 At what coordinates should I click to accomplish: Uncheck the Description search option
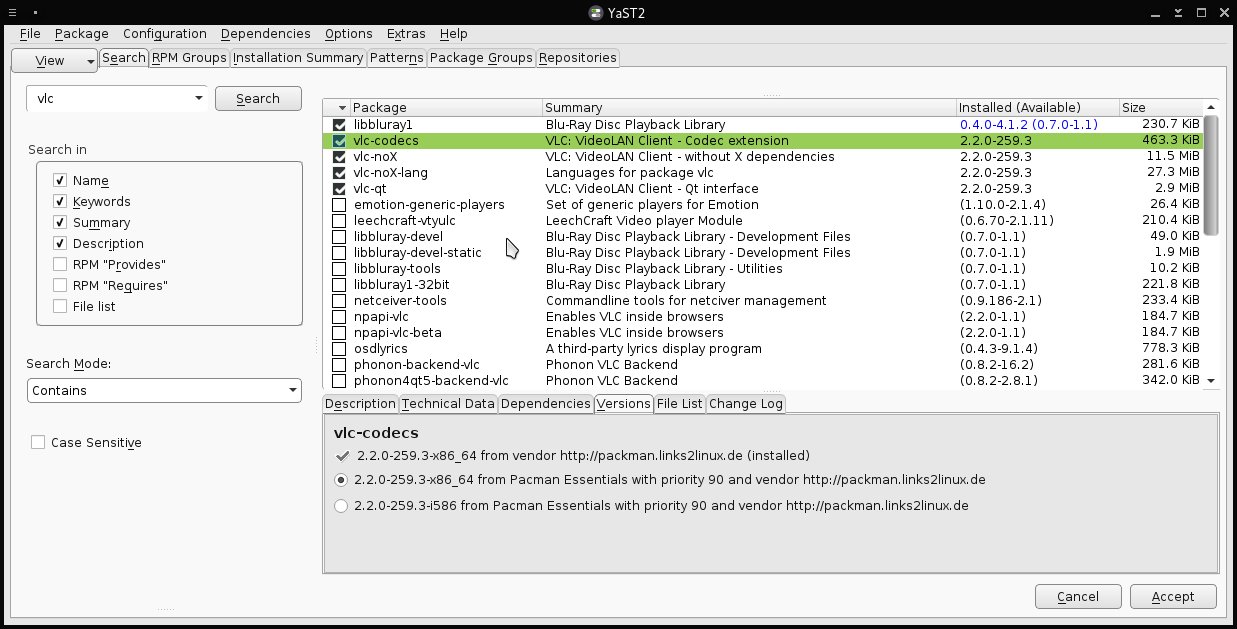pyautogui.click(x=60, y=244)
